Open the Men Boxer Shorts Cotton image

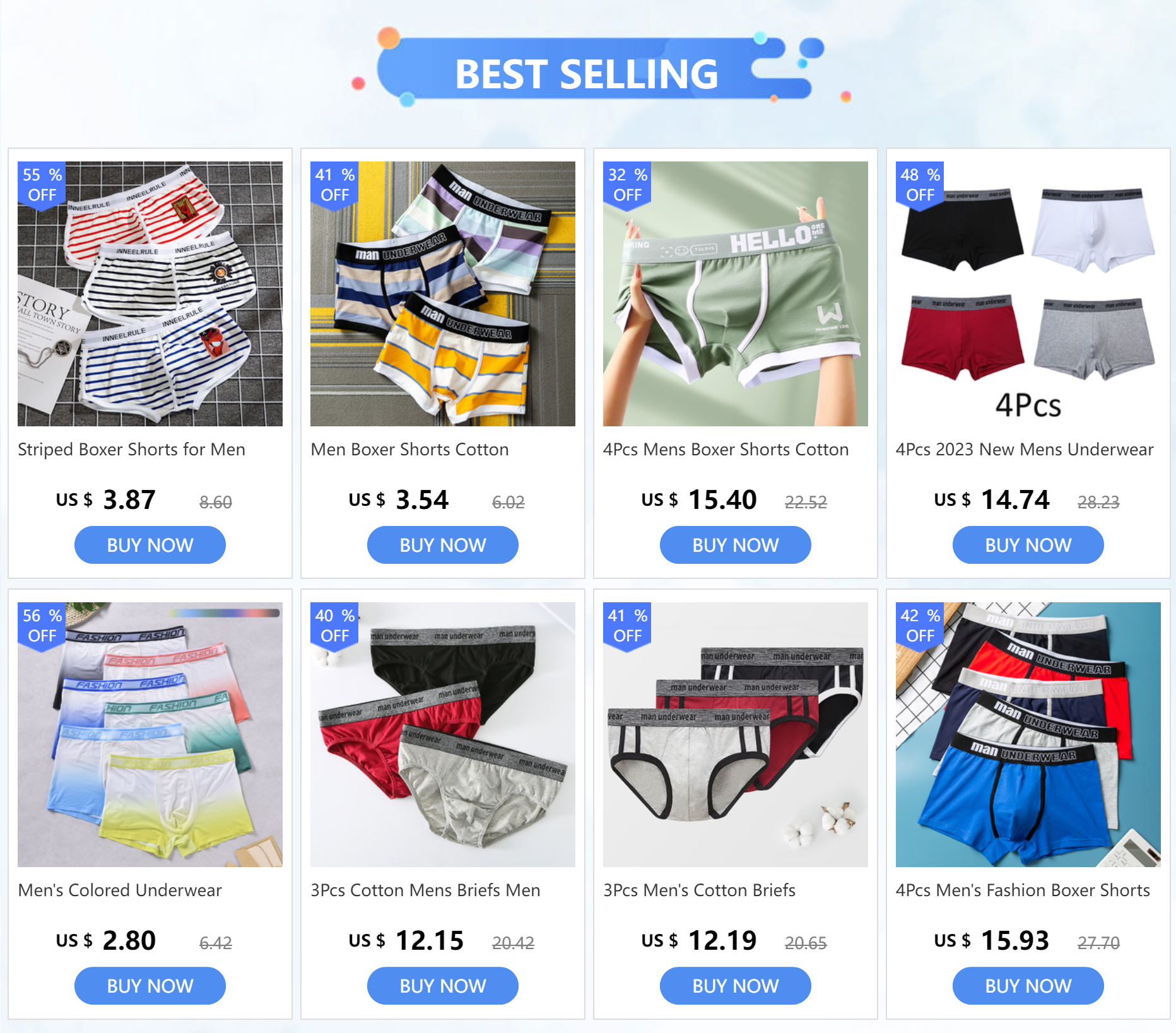(x=443, y=294)
